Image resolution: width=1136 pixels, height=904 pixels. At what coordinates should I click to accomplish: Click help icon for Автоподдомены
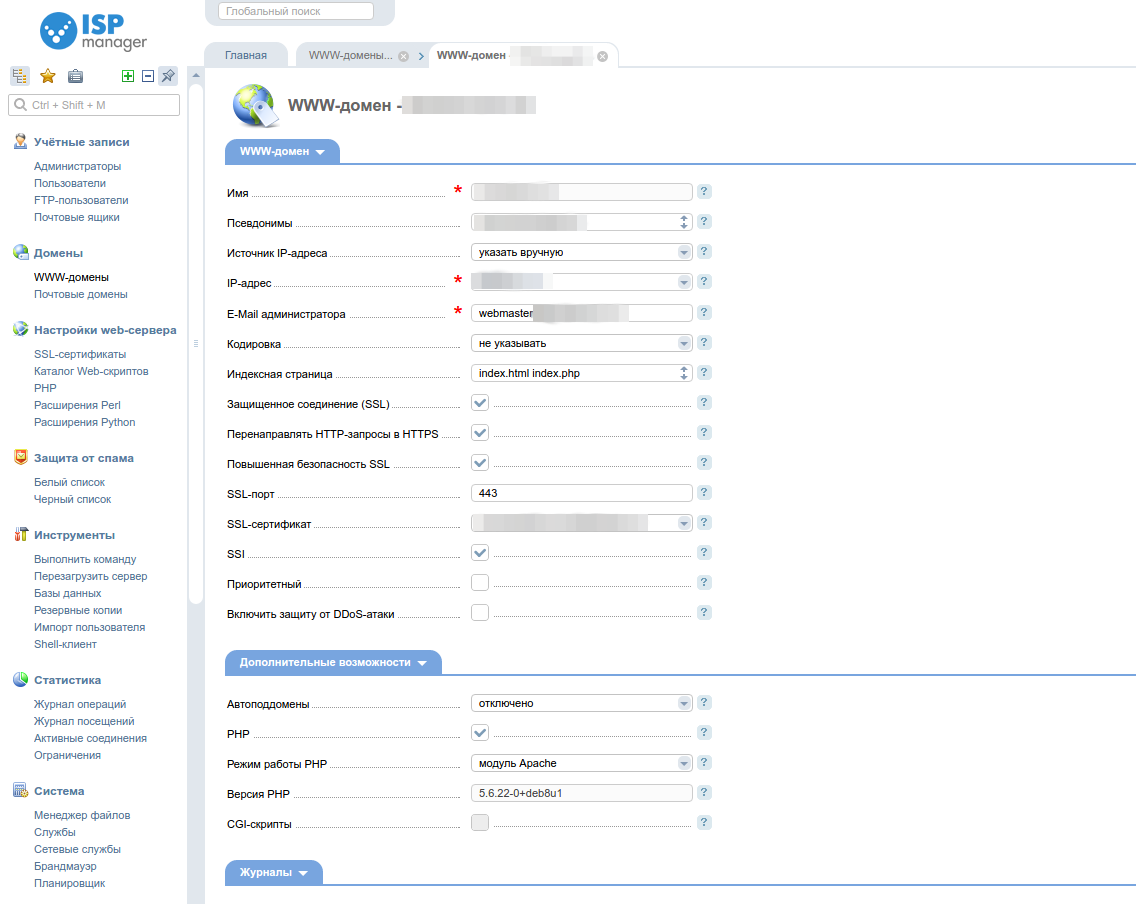pos(703,703)
